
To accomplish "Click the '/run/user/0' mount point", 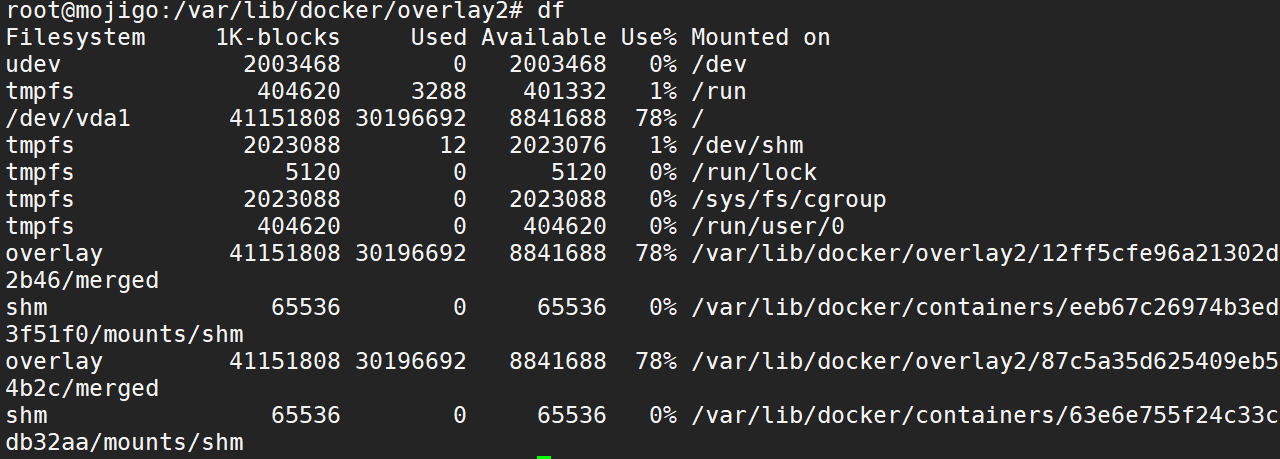I will 768,227.
